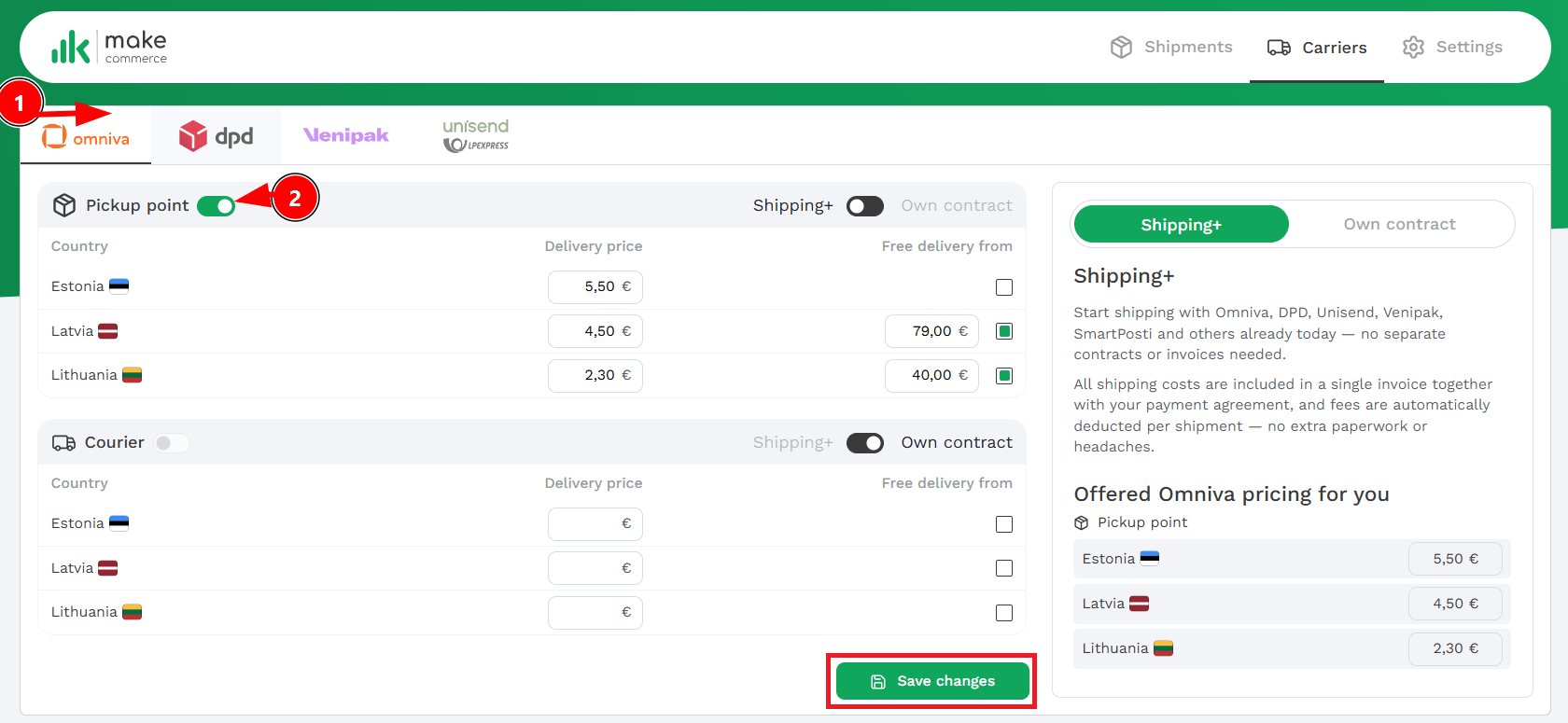Select the Venipak carrier logo tab
1568x723 pixels.
(x=346, y=136)
